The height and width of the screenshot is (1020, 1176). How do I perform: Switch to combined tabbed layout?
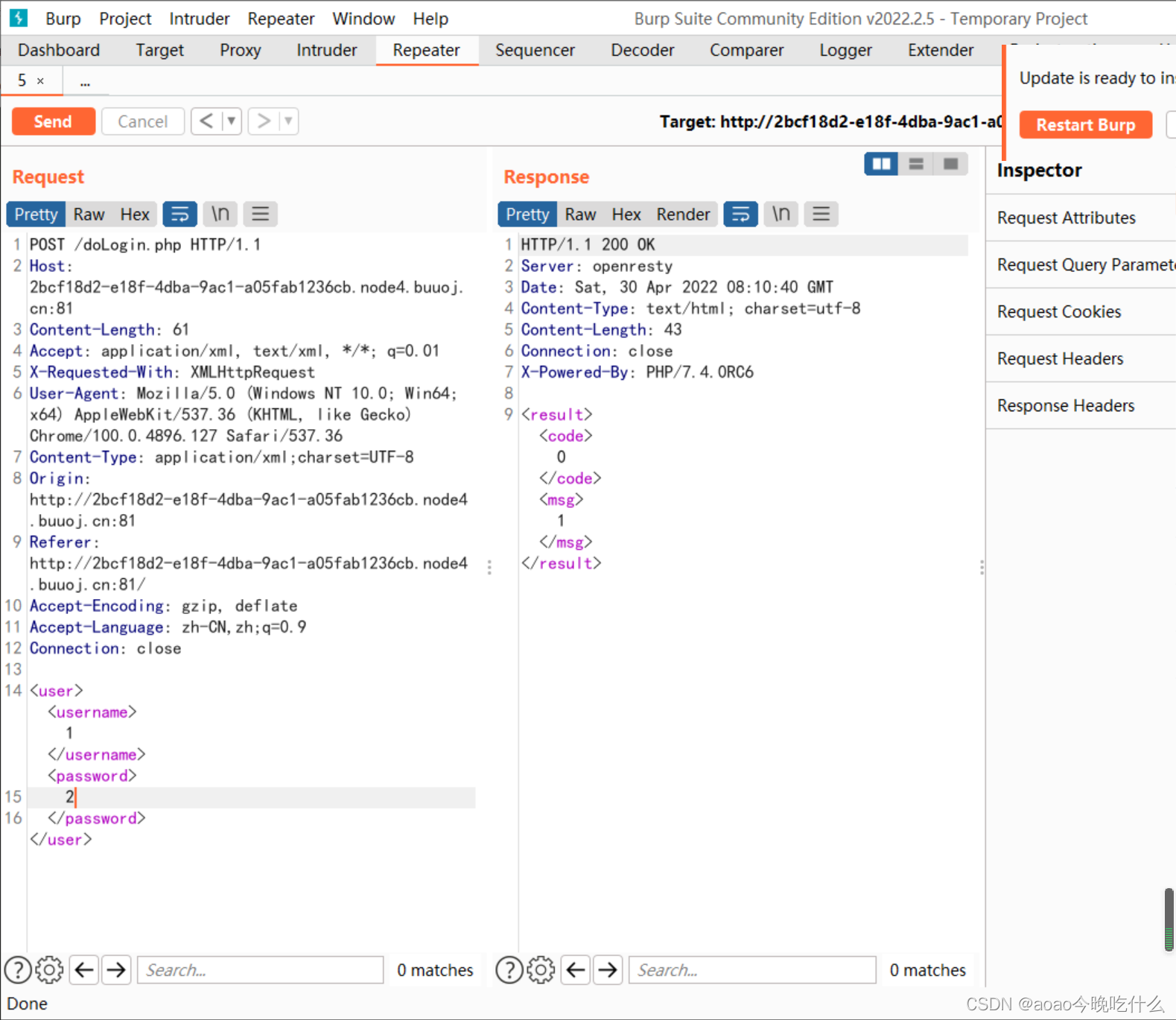tap(951, 164)
